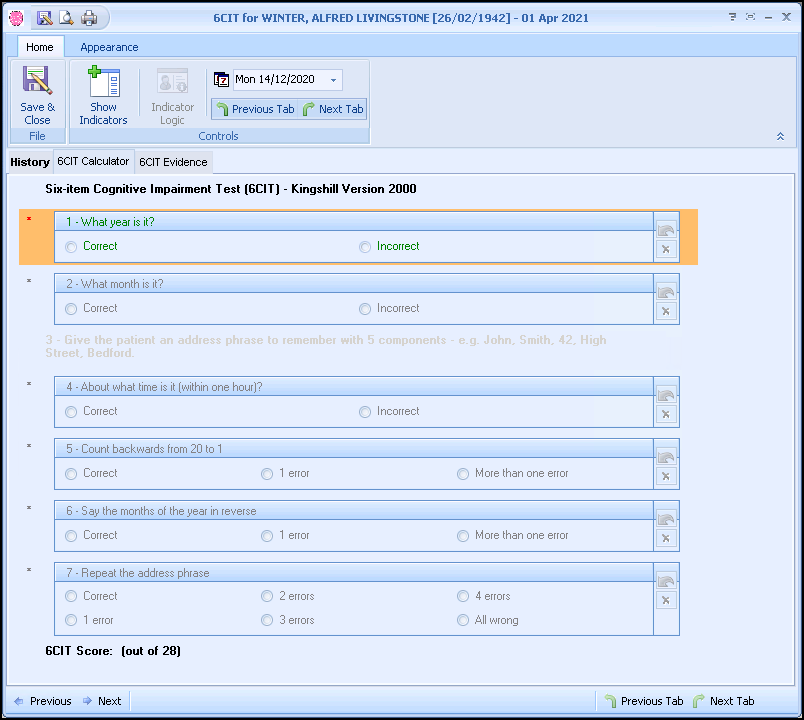Select More than one error for question 5

point(462,473)
